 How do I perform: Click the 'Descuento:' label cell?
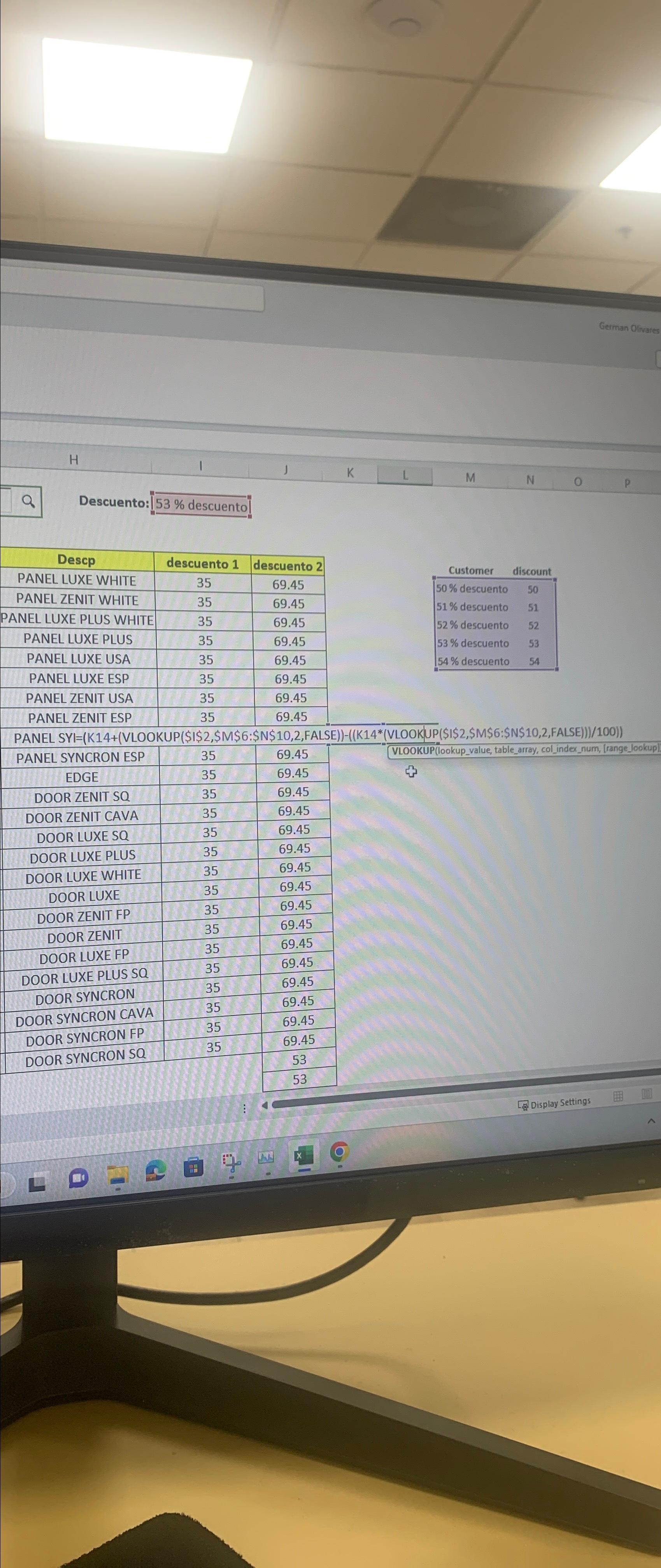114,502
